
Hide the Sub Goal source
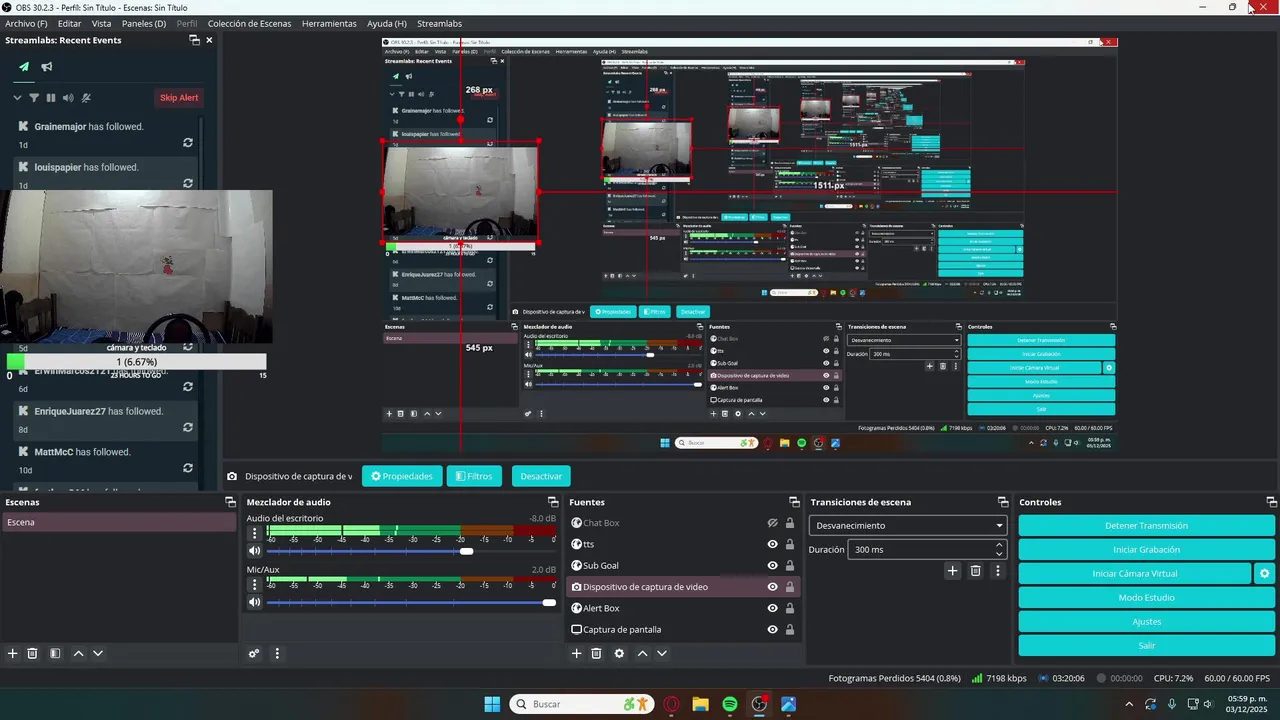coord(772,565)
